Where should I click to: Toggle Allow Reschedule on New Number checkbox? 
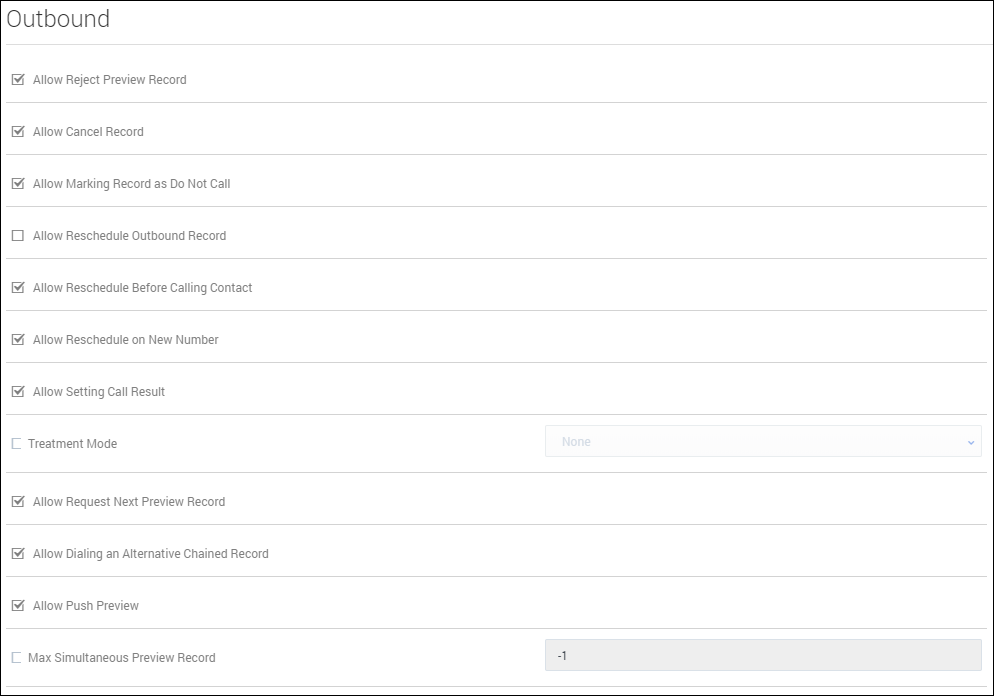point(18,340)
